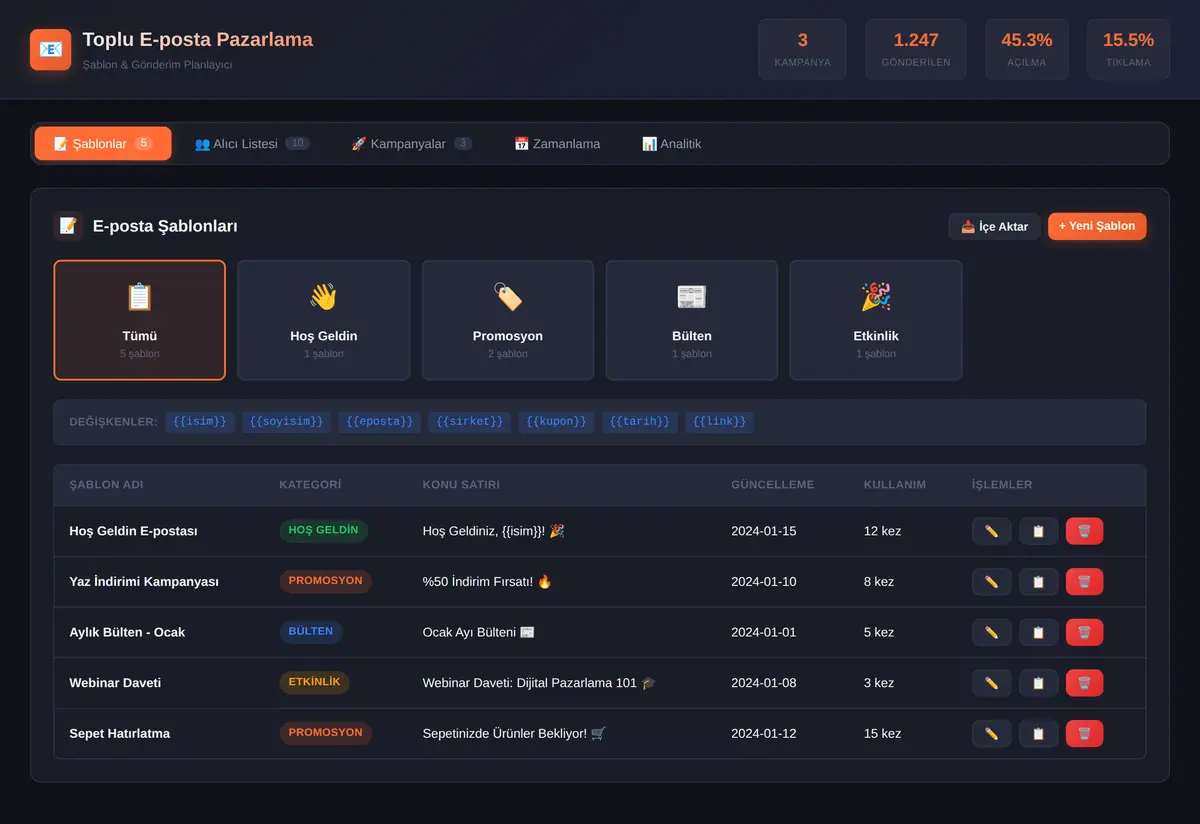Select the Tümü category card
This screenshot has height=824, width=1200.
(x=140, y=320)
